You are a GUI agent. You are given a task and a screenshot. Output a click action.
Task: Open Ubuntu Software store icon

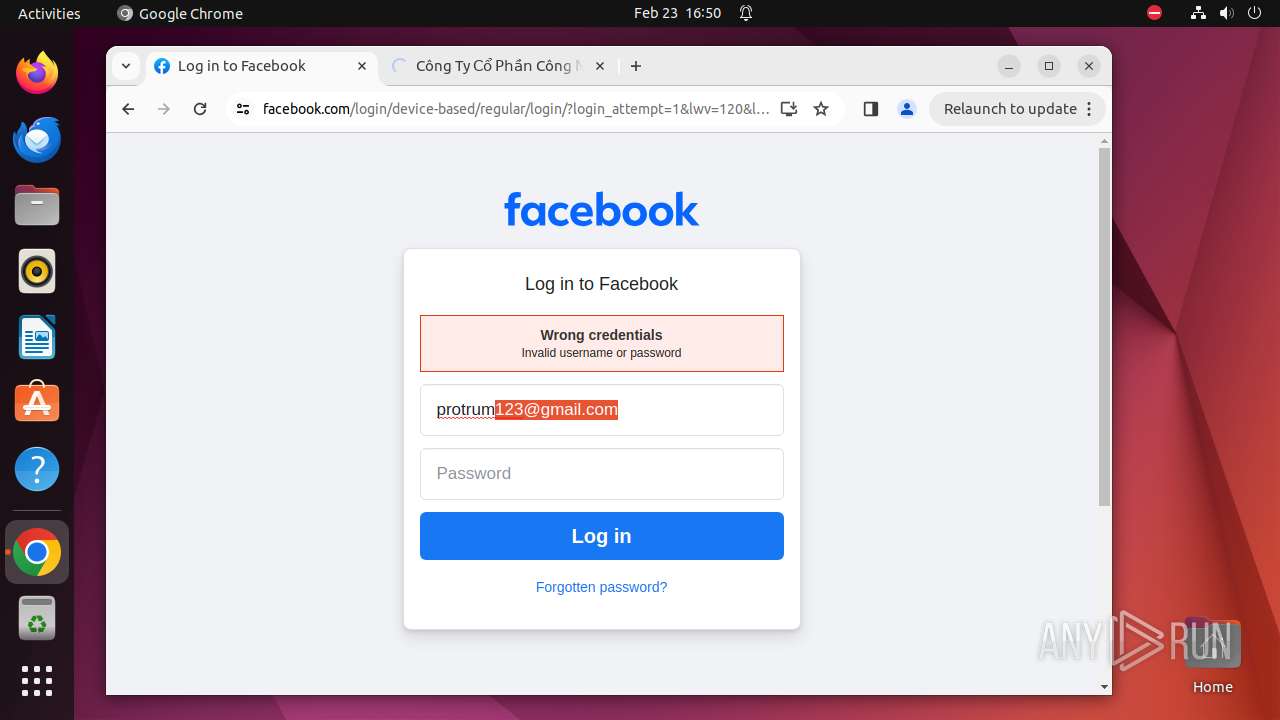pyautogui.click(x=37, y=402)
